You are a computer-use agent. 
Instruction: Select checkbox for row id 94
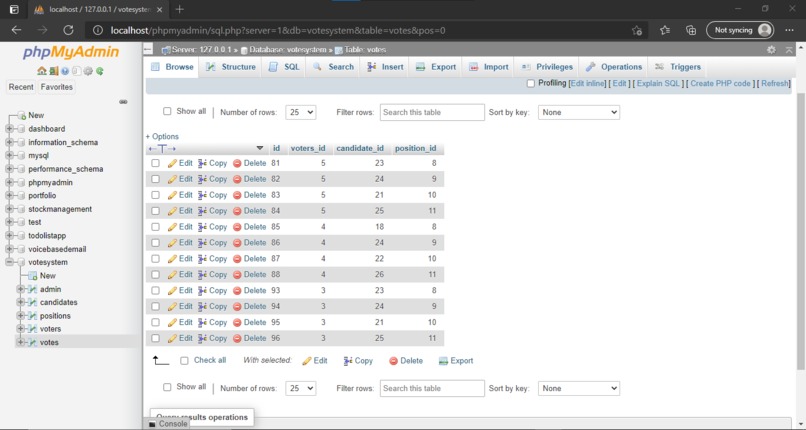click(x=155, y=307)
